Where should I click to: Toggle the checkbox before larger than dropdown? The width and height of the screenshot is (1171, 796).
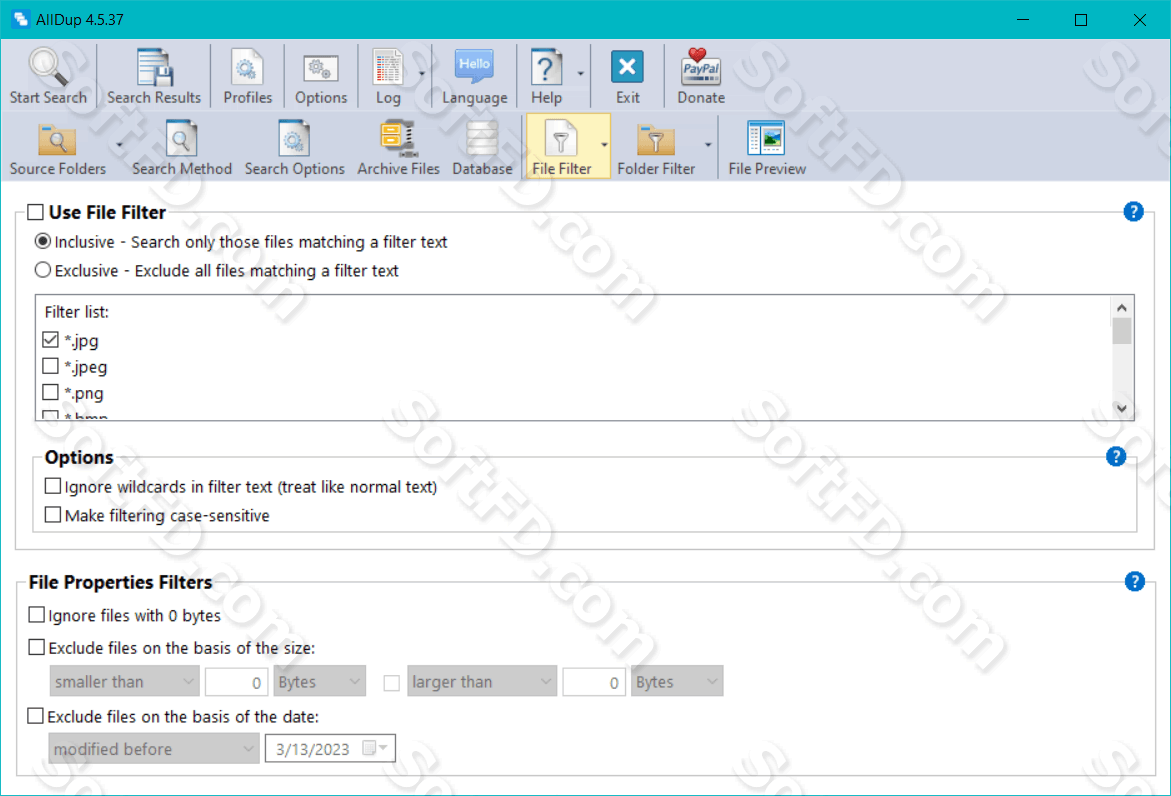coord(391,682)
